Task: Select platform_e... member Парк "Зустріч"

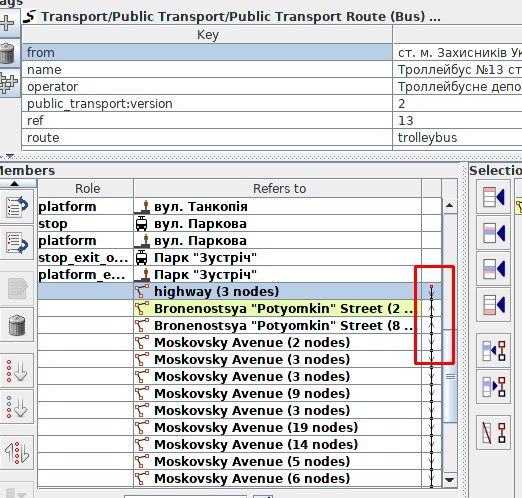Action: point(240,274)
